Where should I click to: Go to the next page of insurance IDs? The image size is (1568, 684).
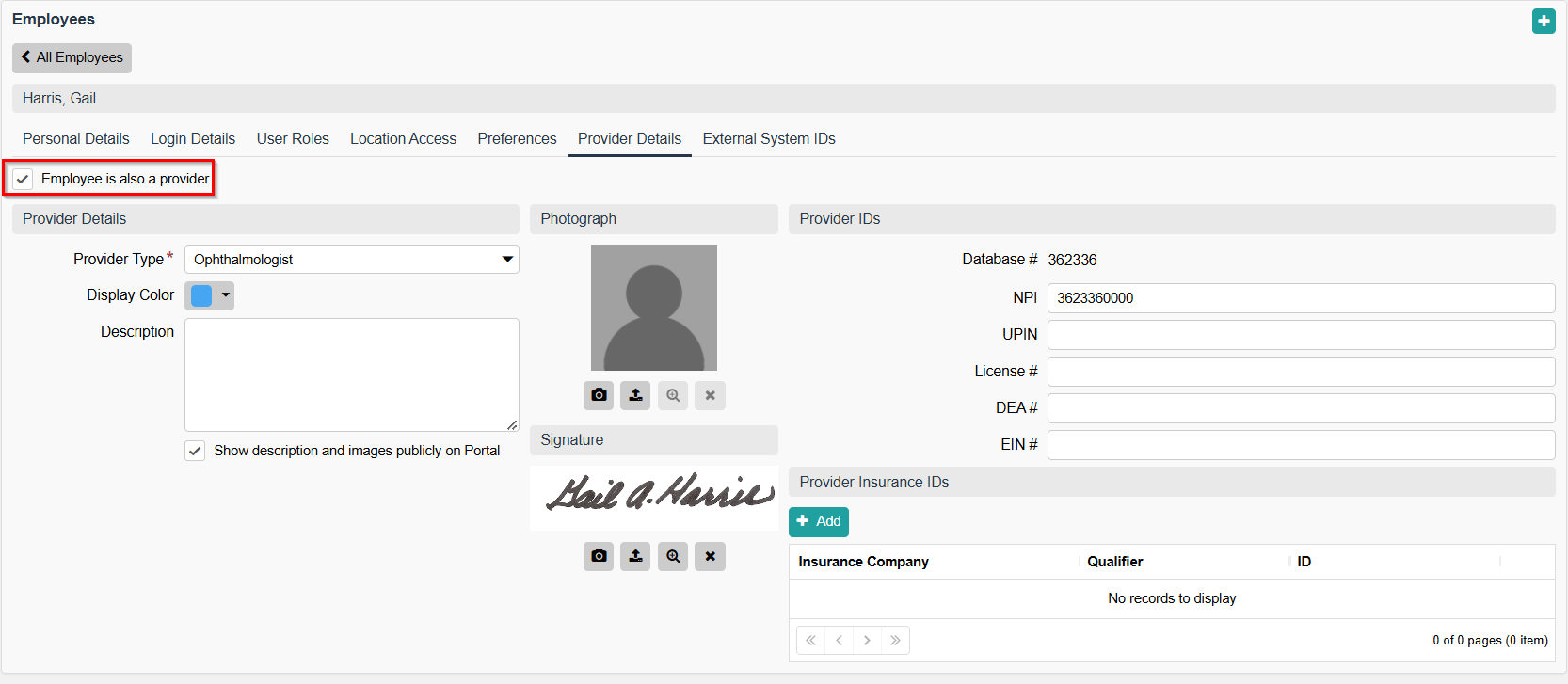867,641
